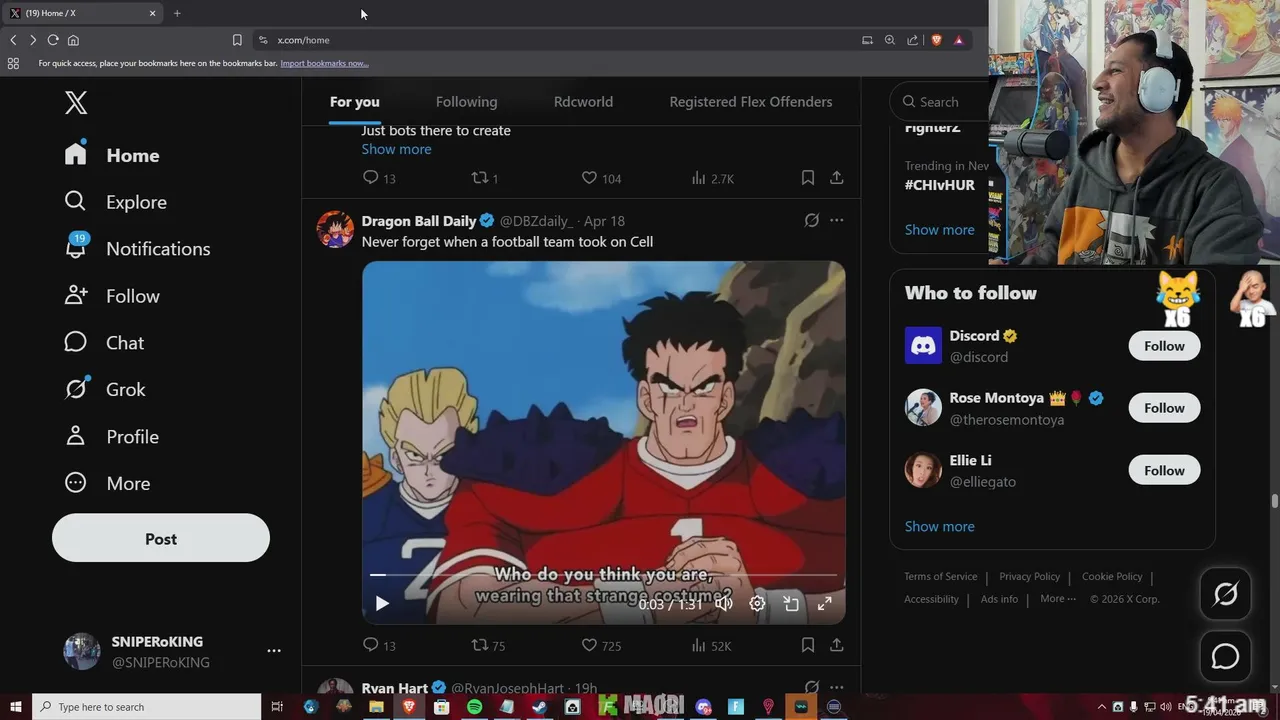Image resolution: width=1280 pixels, height=720 pixels.
Task: Bookmark this page in the browser toolbar
Action: pyautogui.click(x=237, y=40)
